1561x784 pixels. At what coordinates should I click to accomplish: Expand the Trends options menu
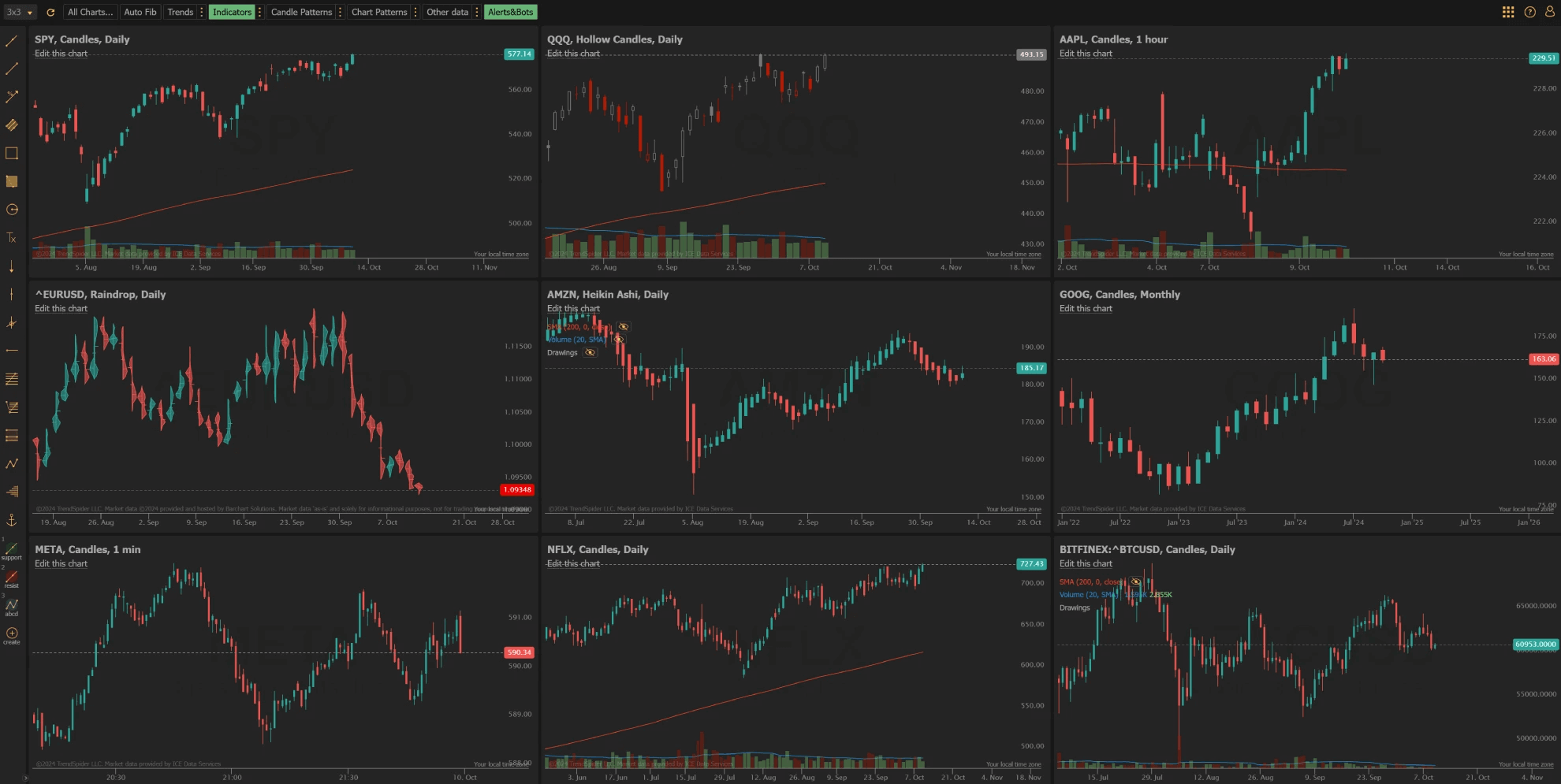click(202, 12)
